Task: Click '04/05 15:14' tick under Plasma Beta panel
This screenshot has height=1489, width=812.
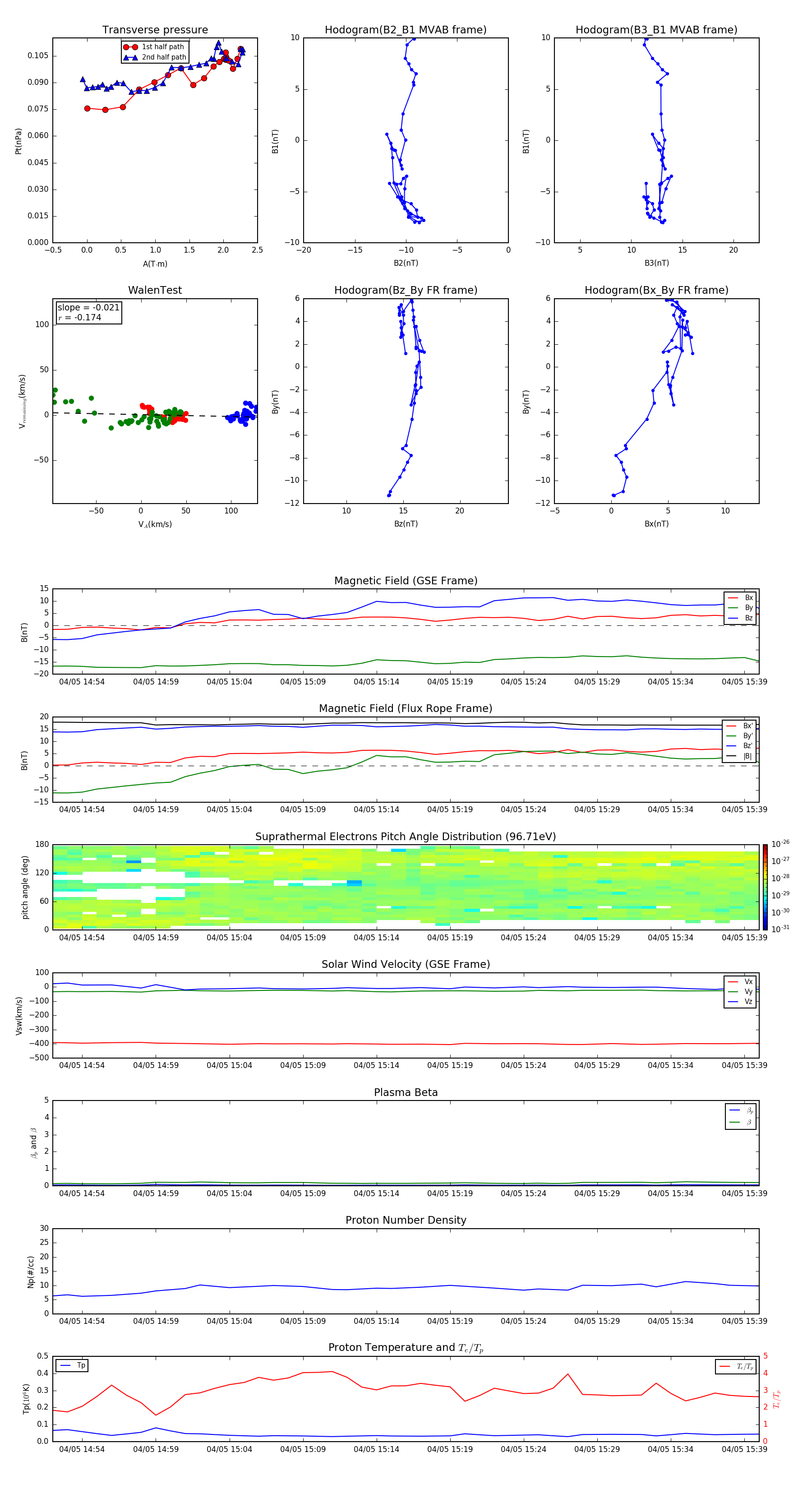Action: tap(376, 1193)
